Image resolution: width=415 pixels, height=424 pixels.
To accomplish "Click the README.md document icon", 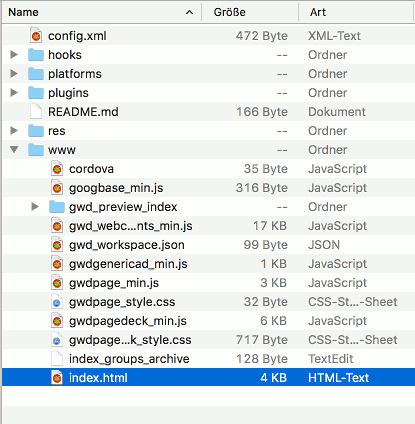I will point(36,112).
